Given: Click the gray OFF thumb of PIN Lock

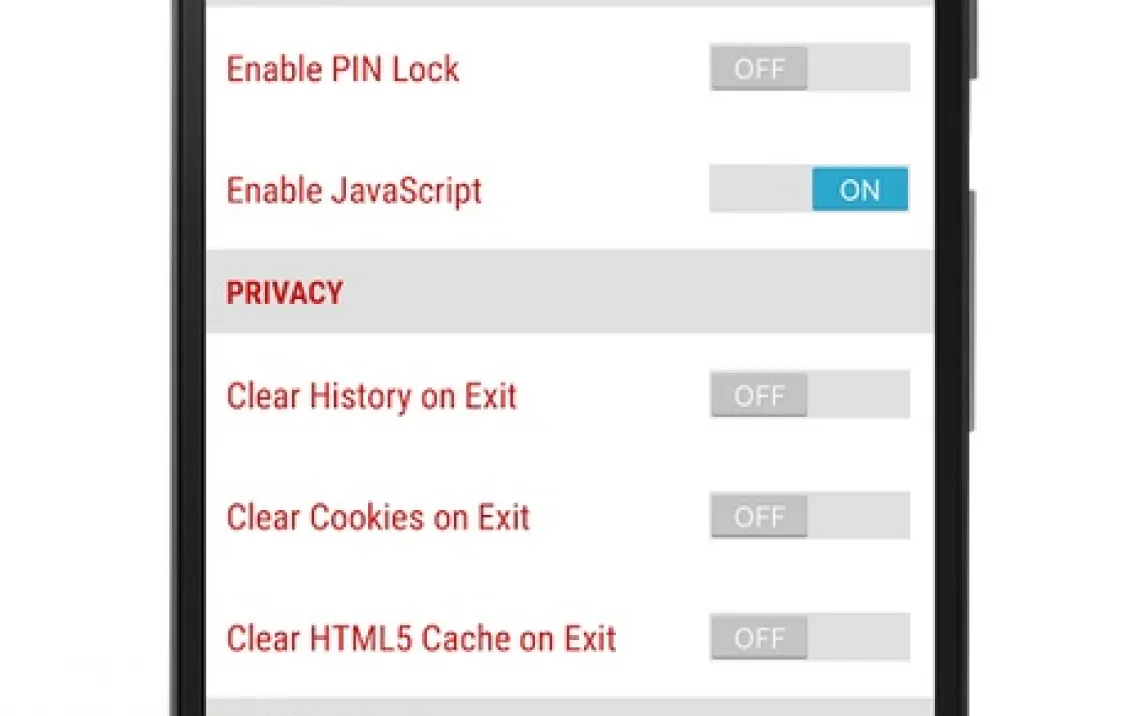Looking at the screenshot, I should [x=759, y=69].
